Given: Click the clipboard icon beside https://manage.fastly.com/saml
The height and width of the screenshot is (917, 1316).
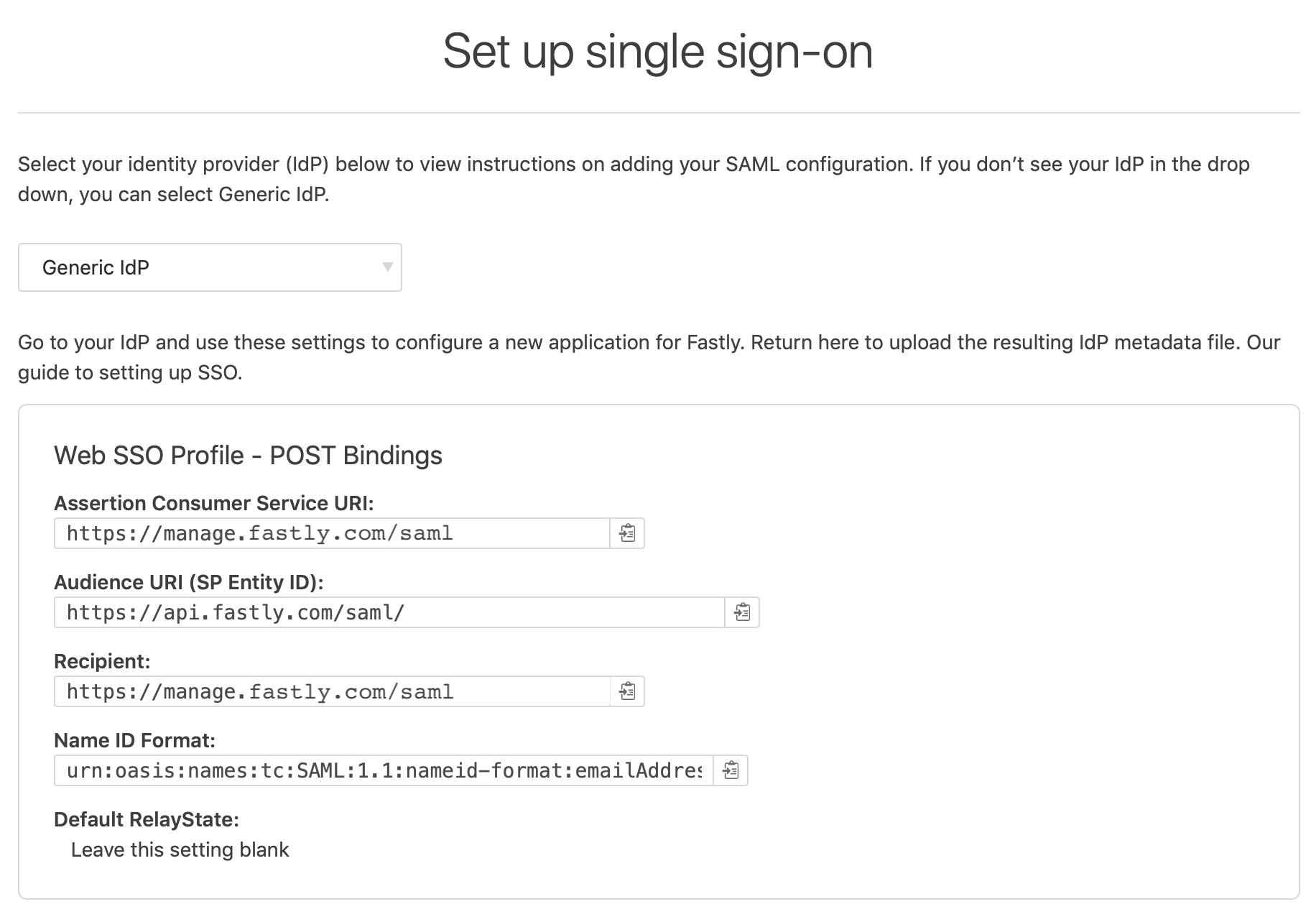Looking at the screenshot, I should [628, 533].
